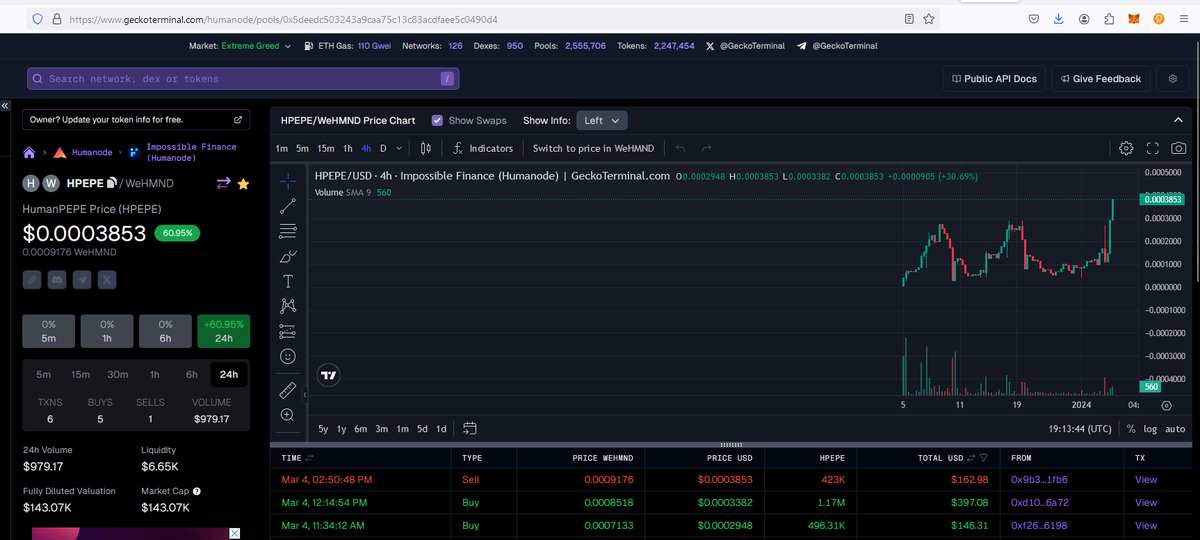Screen dimensions: 1200x540
Task: Activate the chart zoom-in tool
Action: point(288,414)
